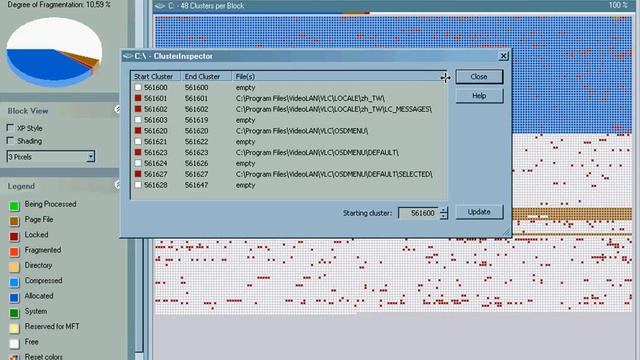Open Help in the ClusterInspector dialog
Viewport: 640px width, 360px height.
(479, 96)
